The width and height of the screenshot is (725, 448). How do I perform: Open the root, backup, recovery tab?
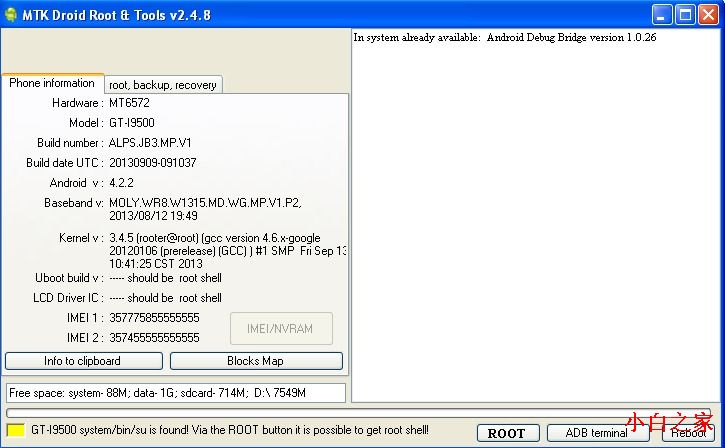(x=163, y=85)
